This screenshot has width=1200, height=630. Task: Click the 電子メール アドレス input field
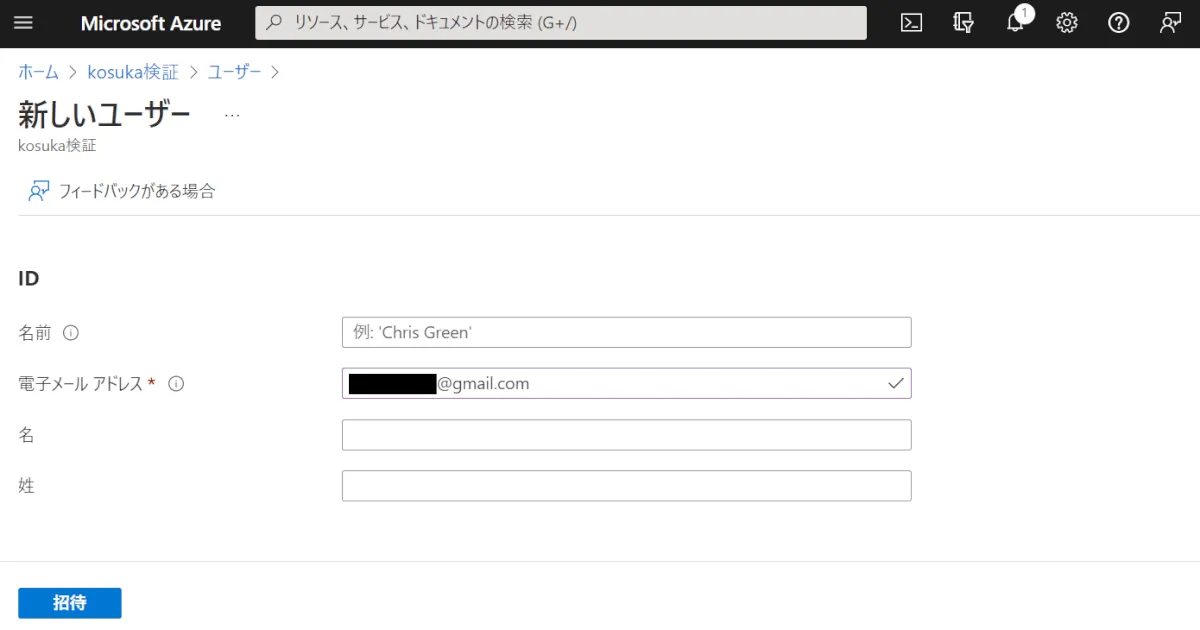point(627,383)
